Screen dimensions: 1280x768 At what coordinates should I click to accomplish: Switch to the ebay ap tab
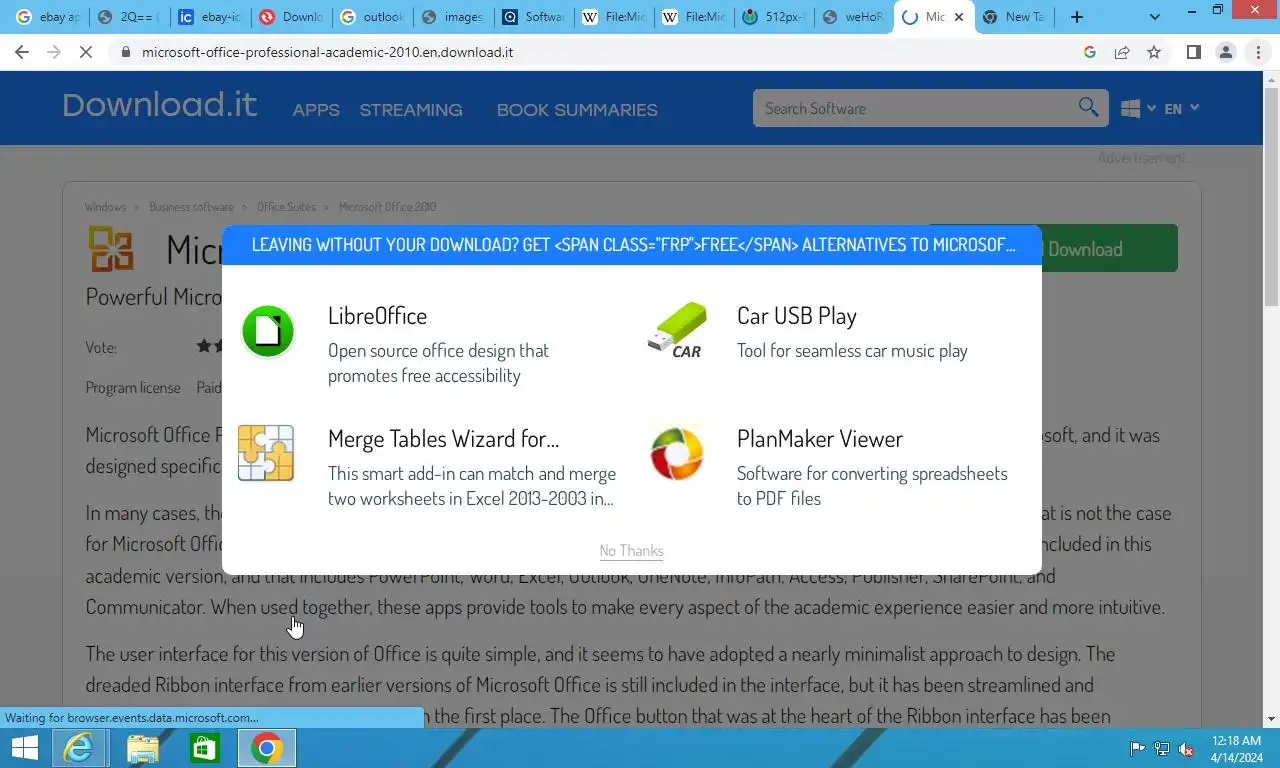(47, 17)
